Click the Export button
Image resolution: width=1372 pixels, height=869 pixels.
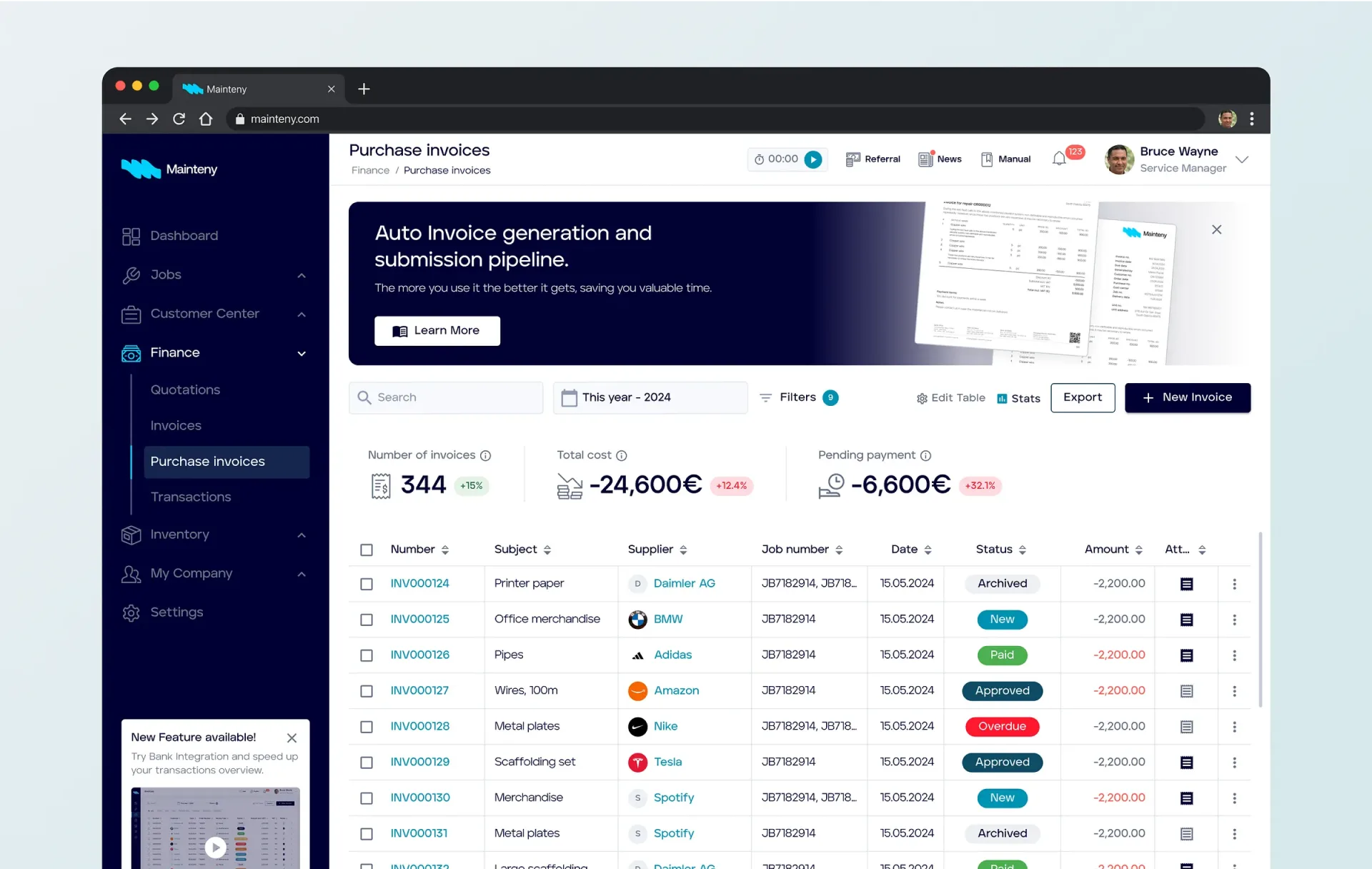tap(1083, 397)
